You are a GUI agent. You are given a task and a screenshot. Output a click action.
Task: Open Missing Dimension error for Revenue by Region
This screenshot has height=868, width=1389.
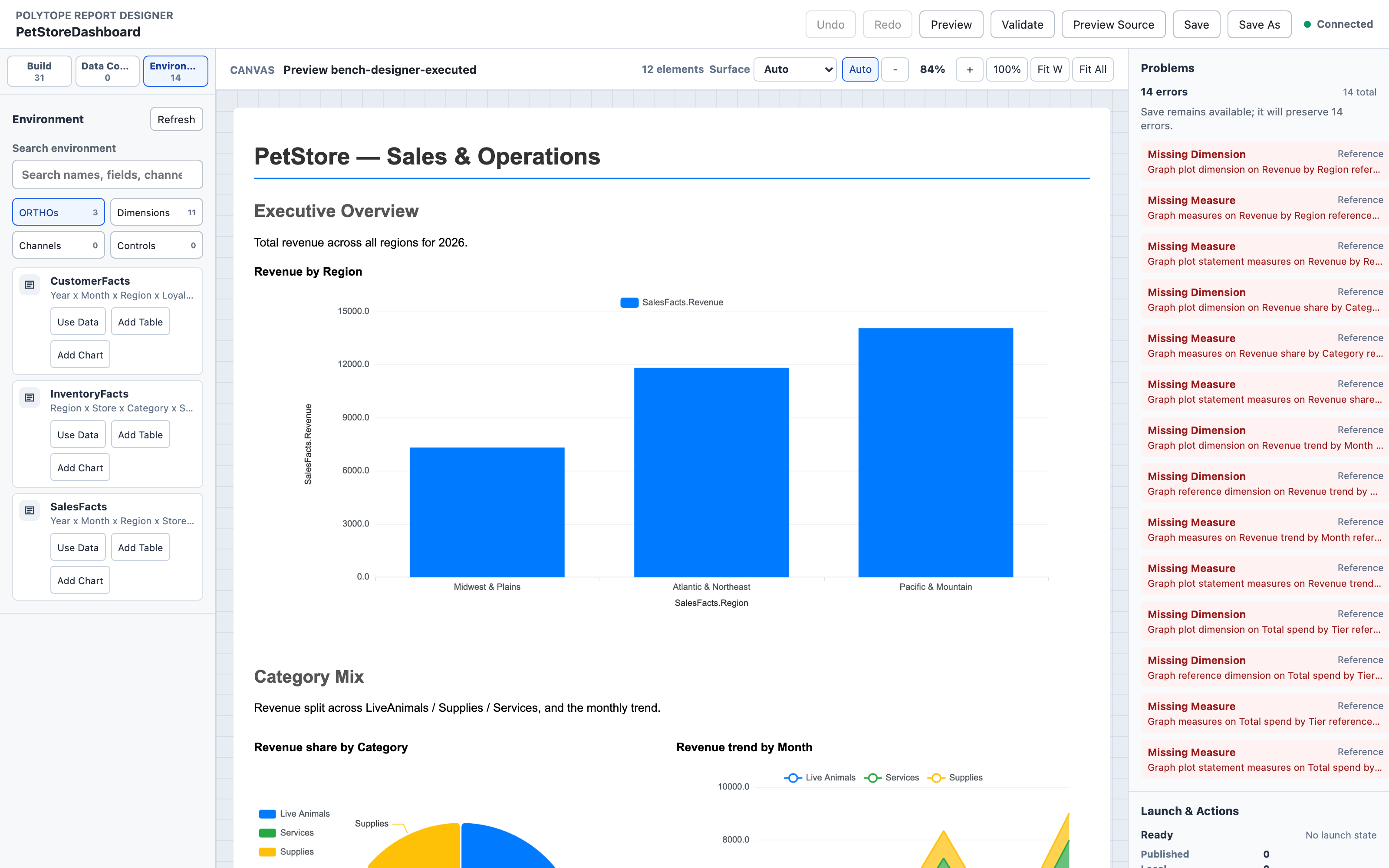(1265, 161)
